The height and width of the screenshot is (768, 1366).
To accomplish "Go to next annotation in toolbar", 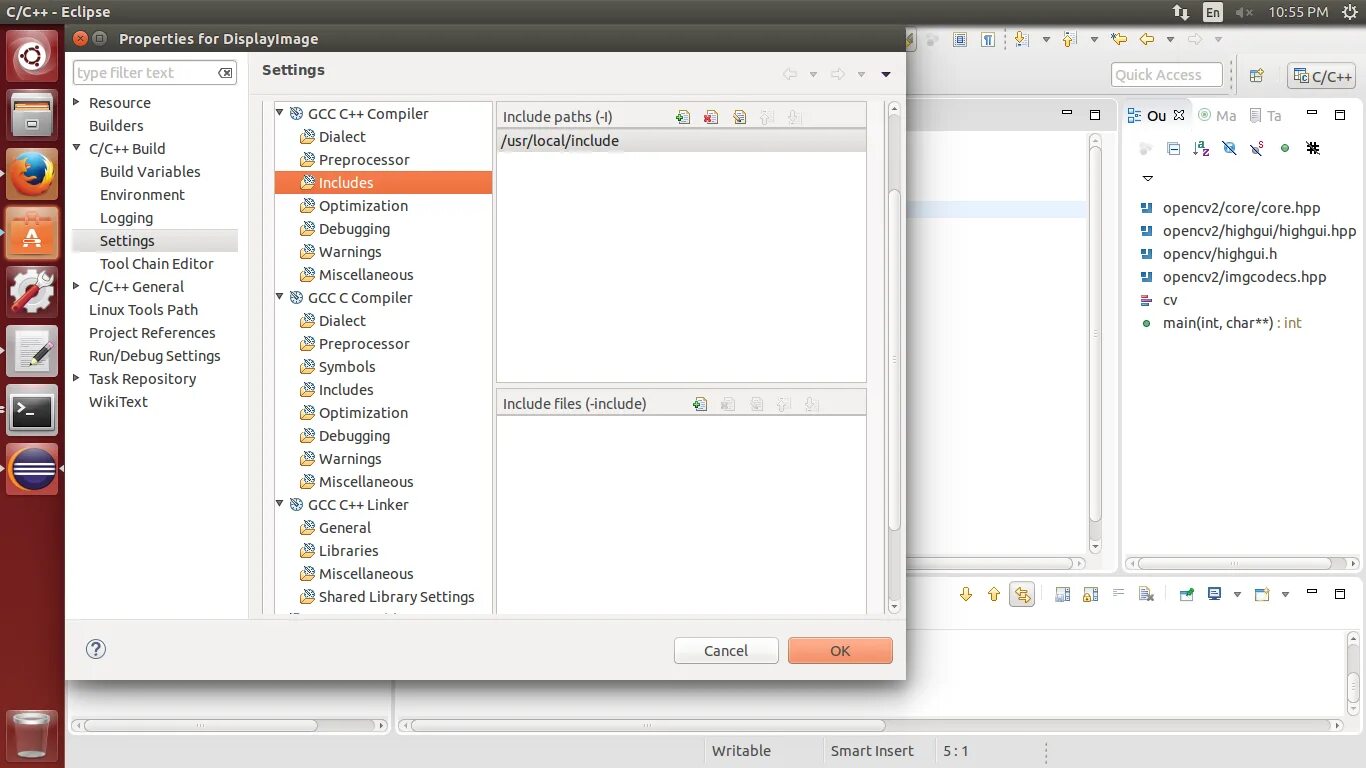I will click(1022, 40).
